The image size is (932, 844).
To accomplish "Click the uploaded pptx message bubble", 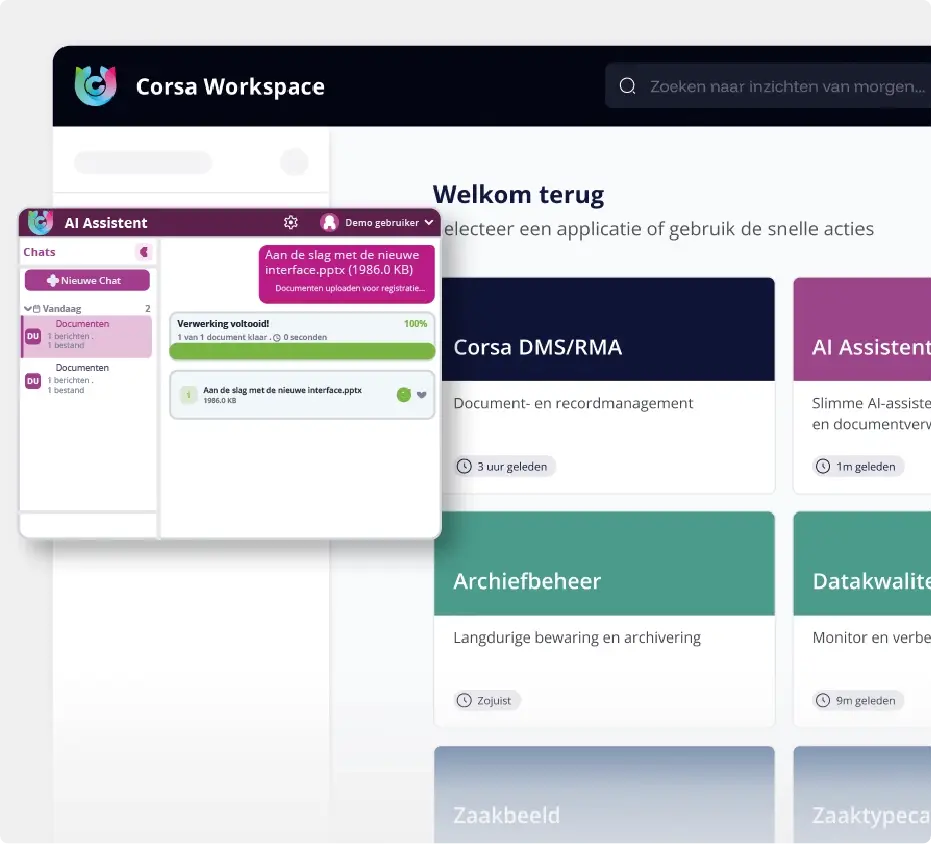I will click(347, 274).
